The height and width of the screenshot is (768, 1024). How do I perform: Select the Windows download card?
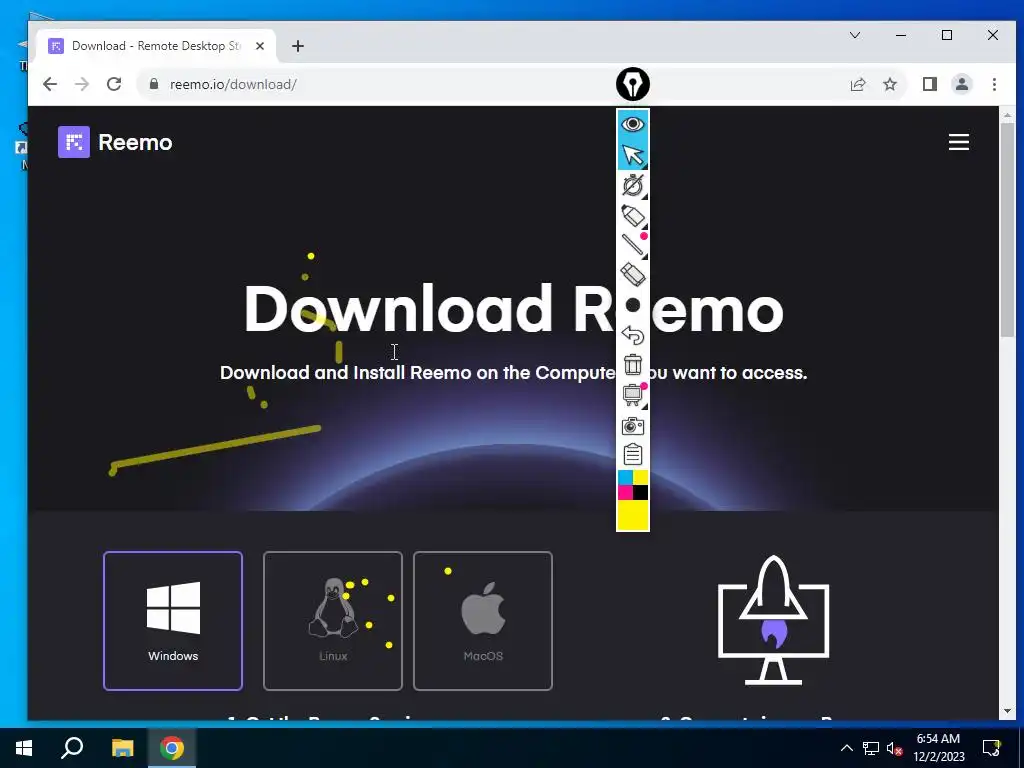pos(173,621)
